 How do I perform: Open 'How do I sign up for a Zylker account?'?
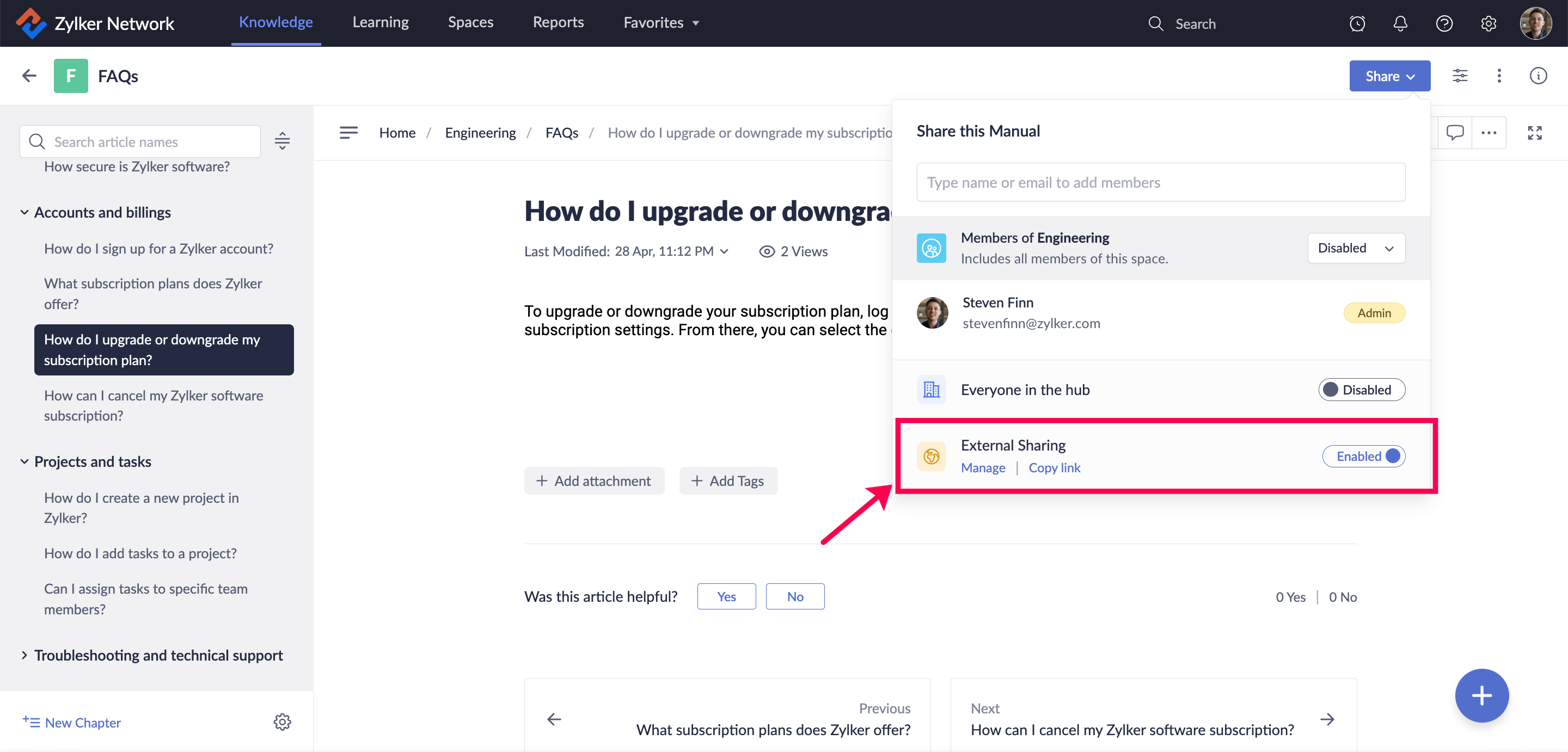pyautogui.click(x=158, y=249)
